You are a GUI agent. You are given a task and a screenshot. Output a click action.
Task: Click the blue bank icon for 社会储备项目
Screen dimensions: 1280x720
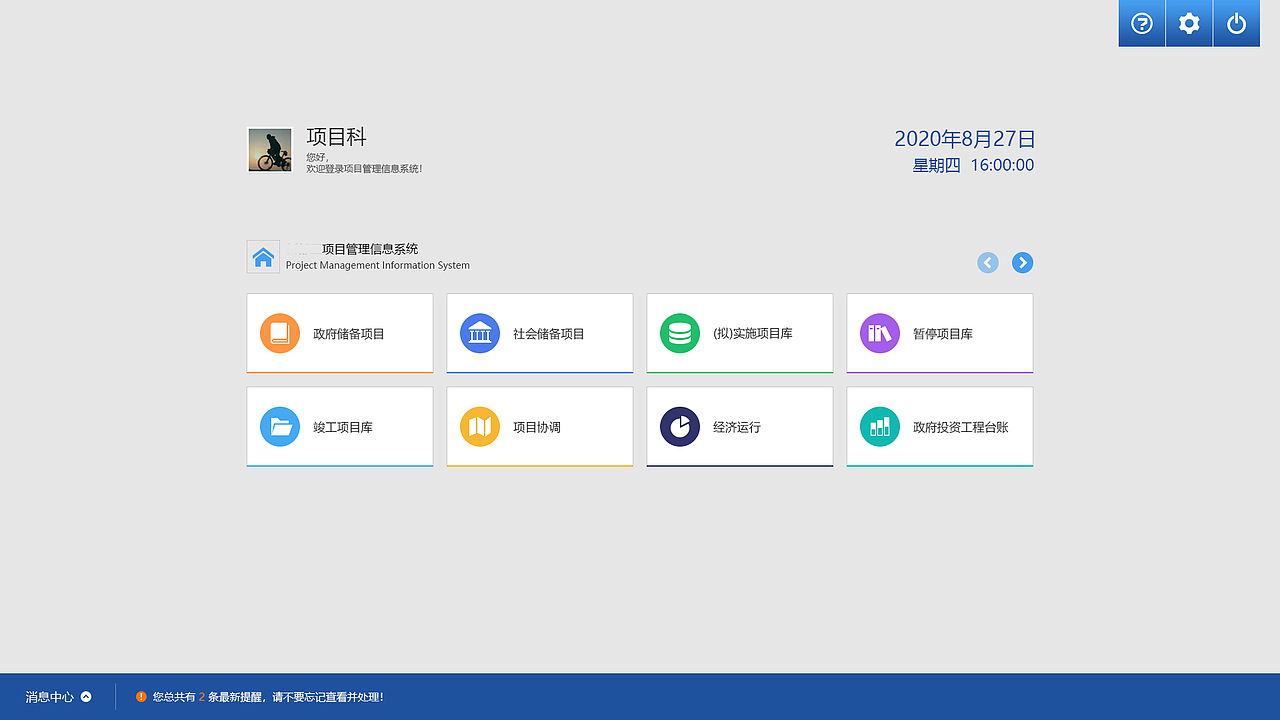coord(480,333)
